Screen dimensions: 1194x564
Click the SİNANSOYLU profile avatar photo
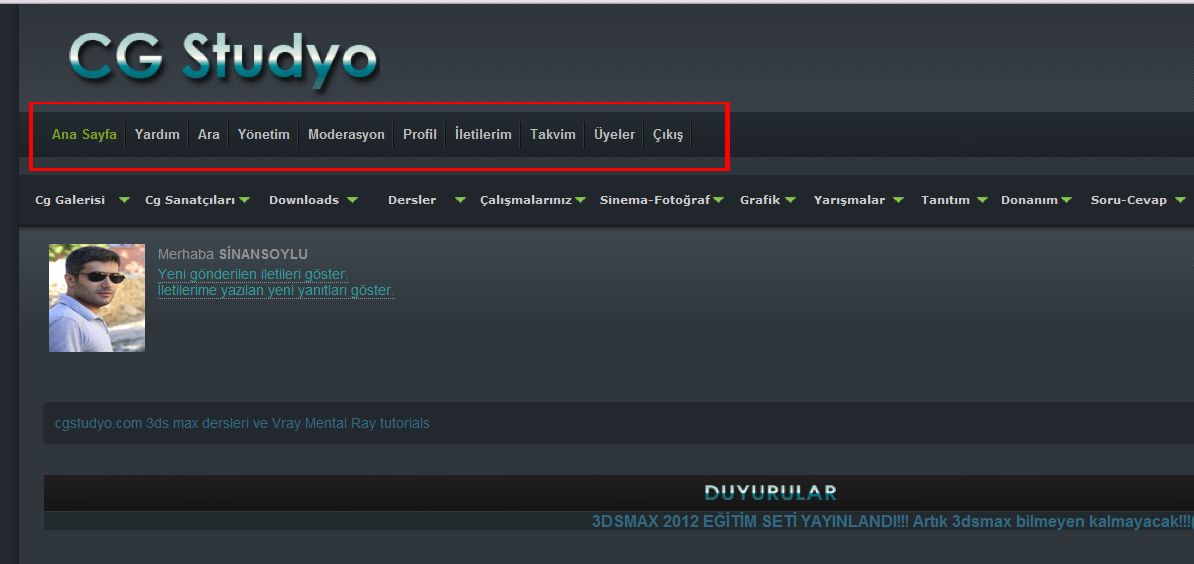pyautogui.click(x=97, y=298)
